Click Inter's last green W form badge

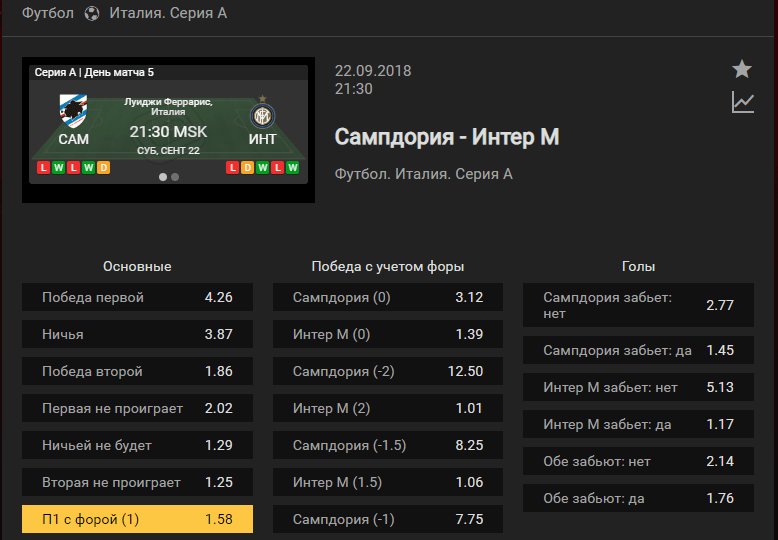click(x=293, y=167)
